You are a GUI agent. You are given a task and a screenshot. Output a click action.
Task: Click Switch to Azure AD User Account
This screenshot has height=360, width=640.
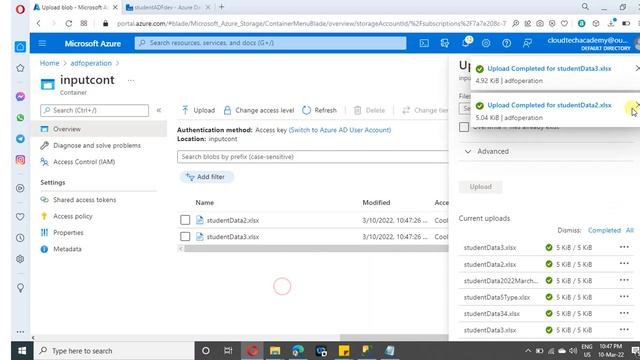click(x=340, y=130)
